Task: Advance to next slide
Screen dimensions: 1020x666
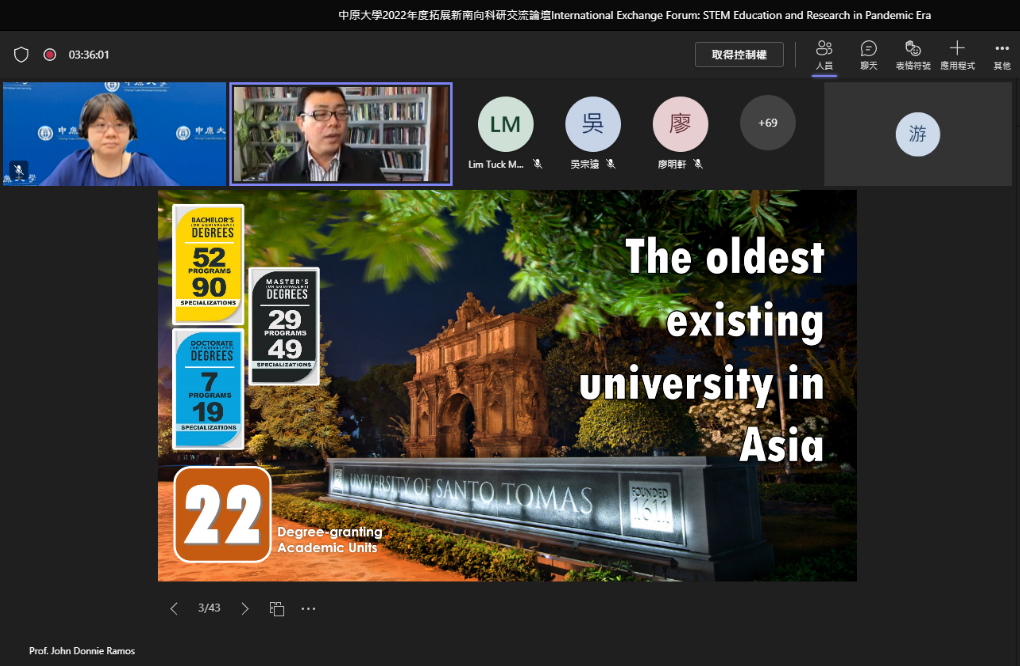Action: (x=245, y=608)
